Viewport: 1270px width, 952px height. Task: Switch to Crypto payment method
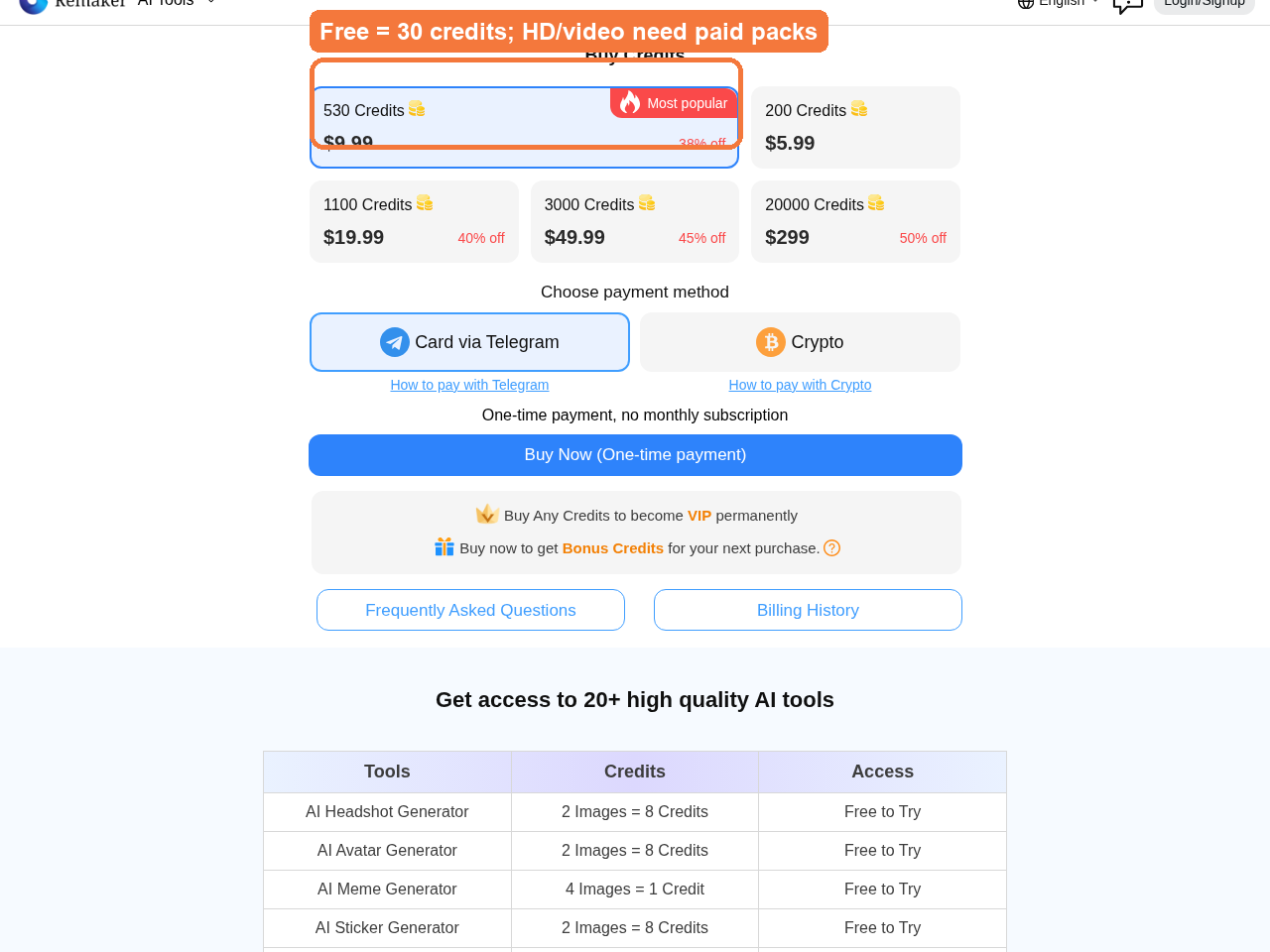tap(800, 342)
